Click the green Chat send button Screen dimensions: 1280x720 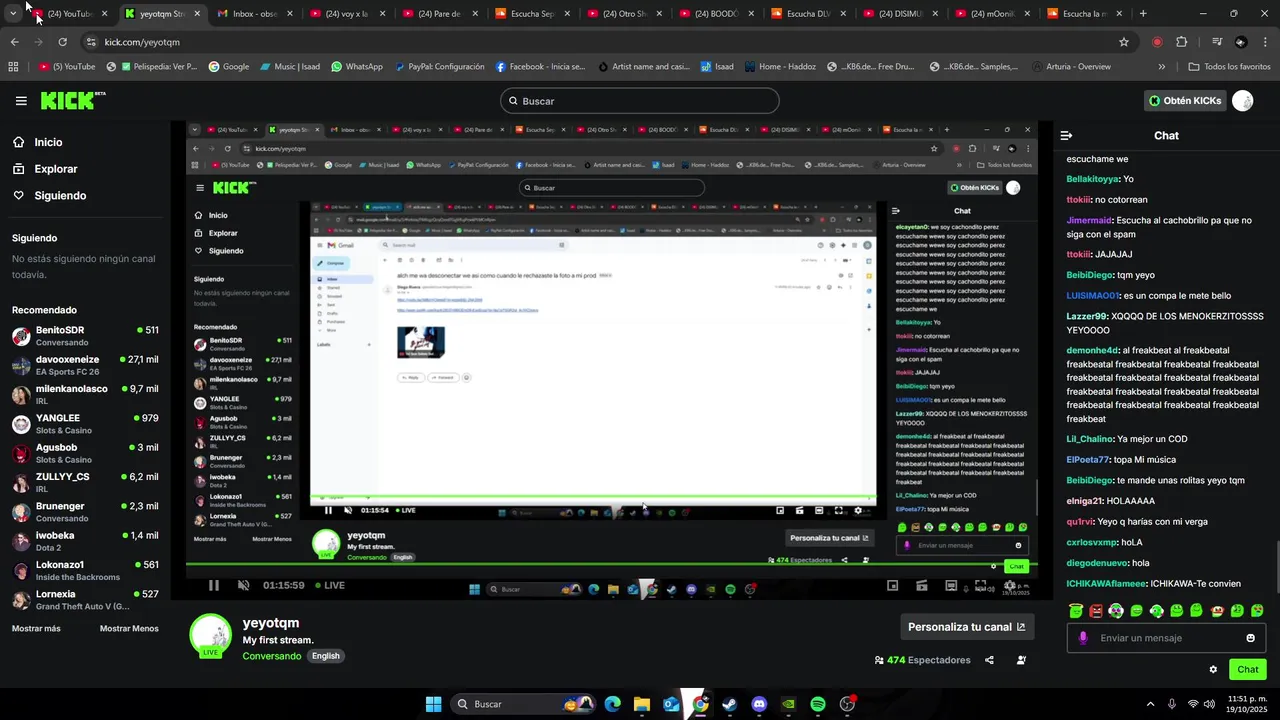pyautogui.click(x=1247, y=670)
